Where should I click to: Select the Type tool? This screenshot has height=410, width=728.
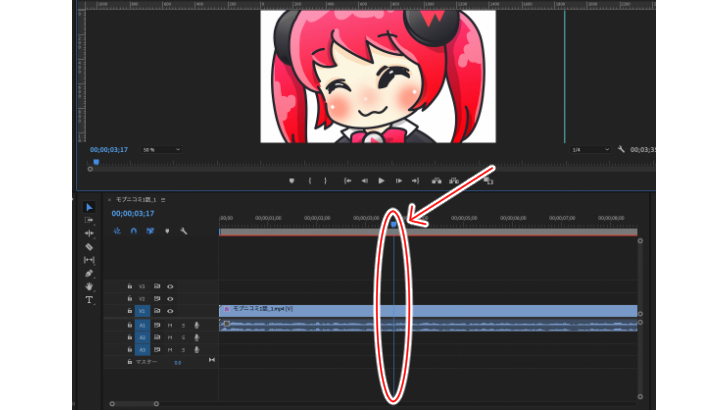(x=89, y=300)
